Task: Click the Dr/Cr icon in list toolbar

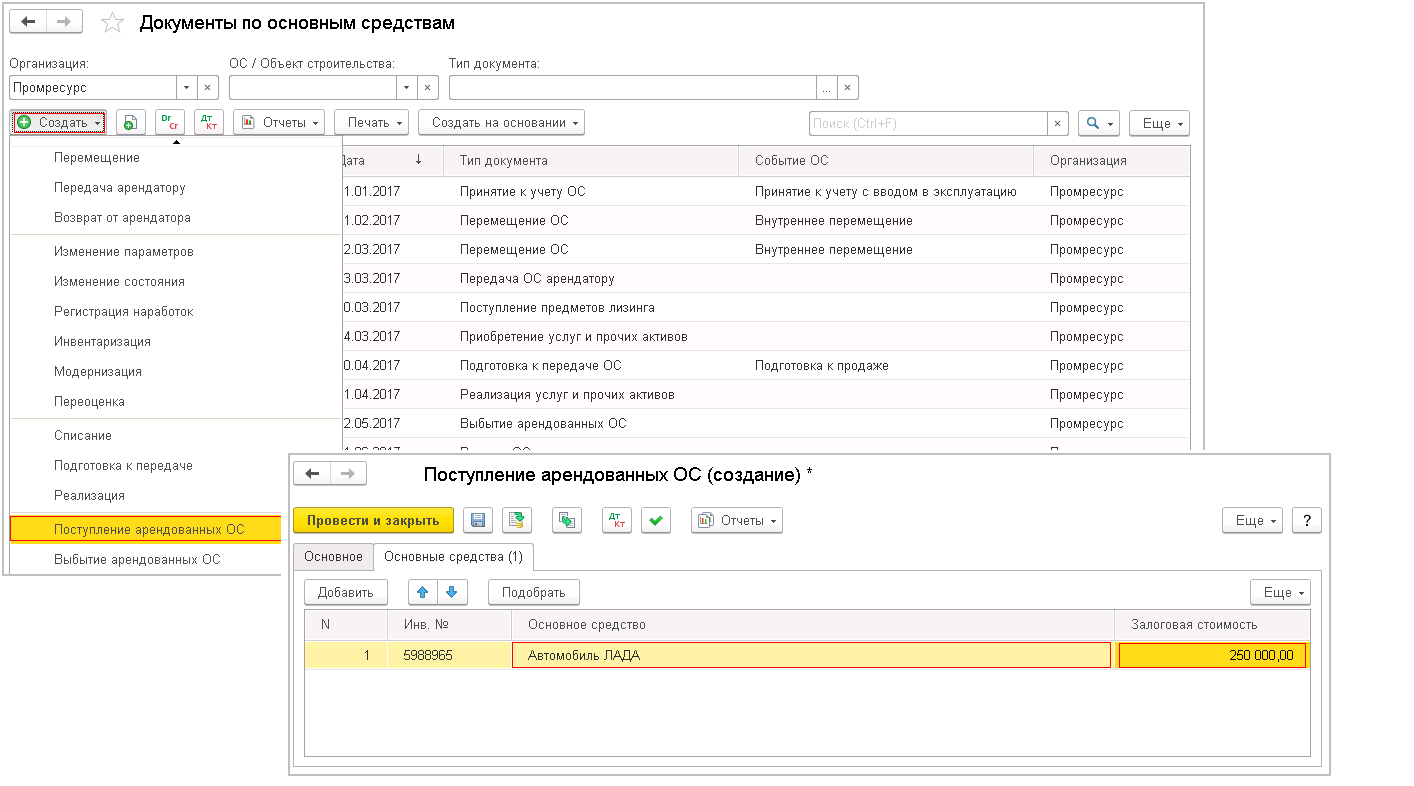Action: coord(170,122)
